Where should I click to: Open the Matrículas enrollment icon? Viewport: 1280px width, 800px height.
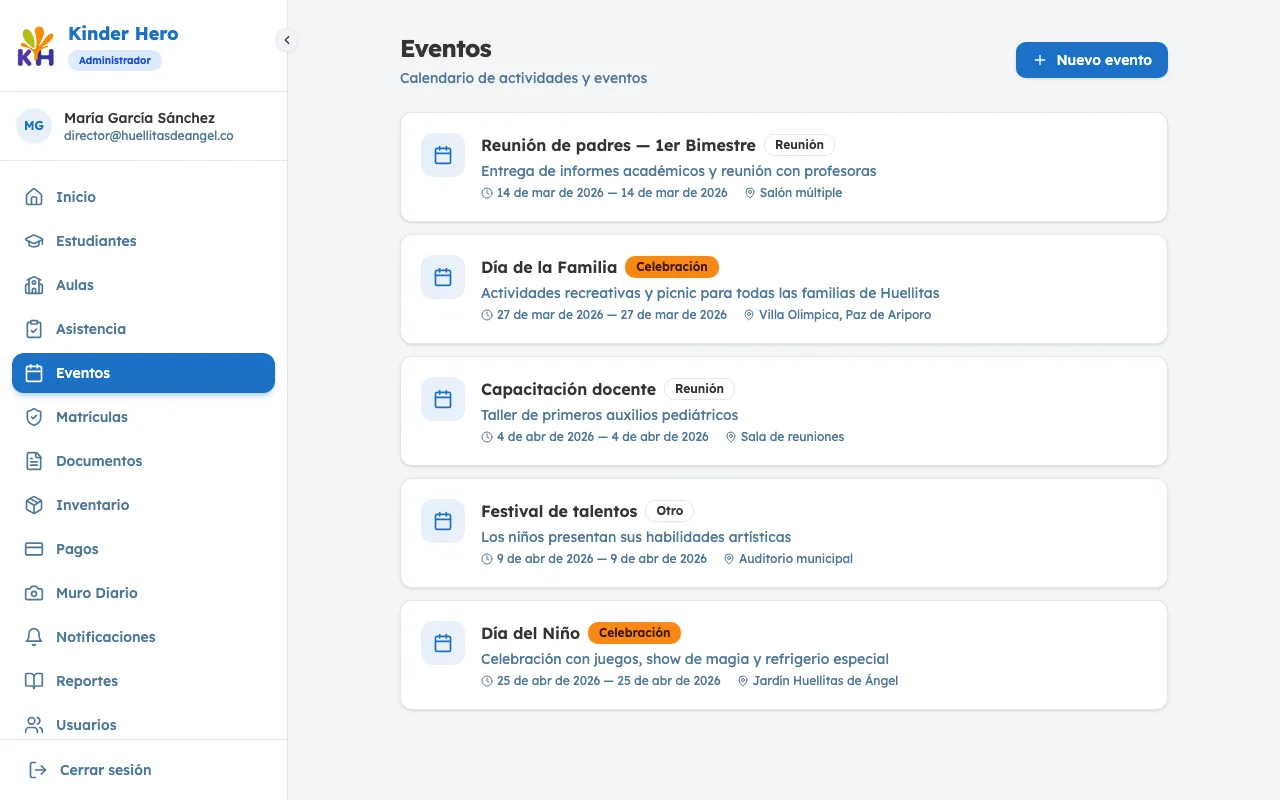pos(33,417)
